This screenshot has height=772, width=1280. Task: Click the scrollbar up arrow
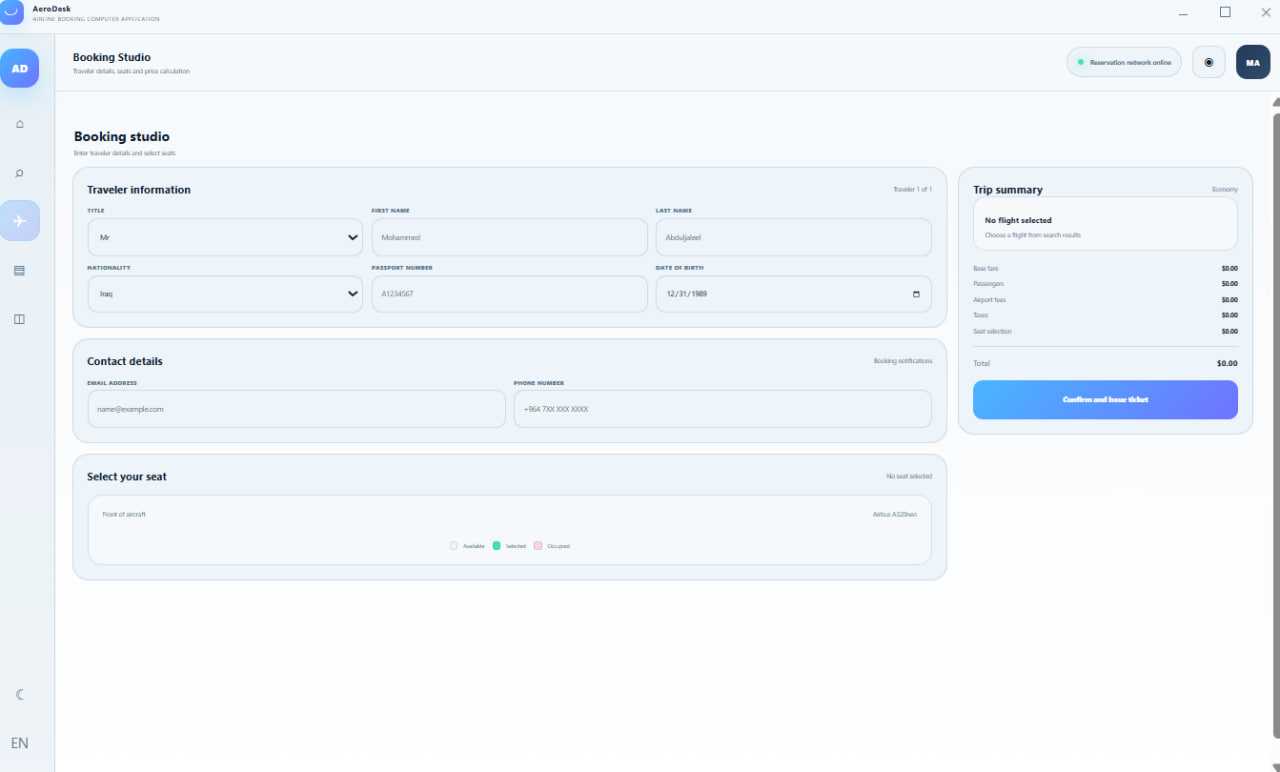[x=1276, y=101]
